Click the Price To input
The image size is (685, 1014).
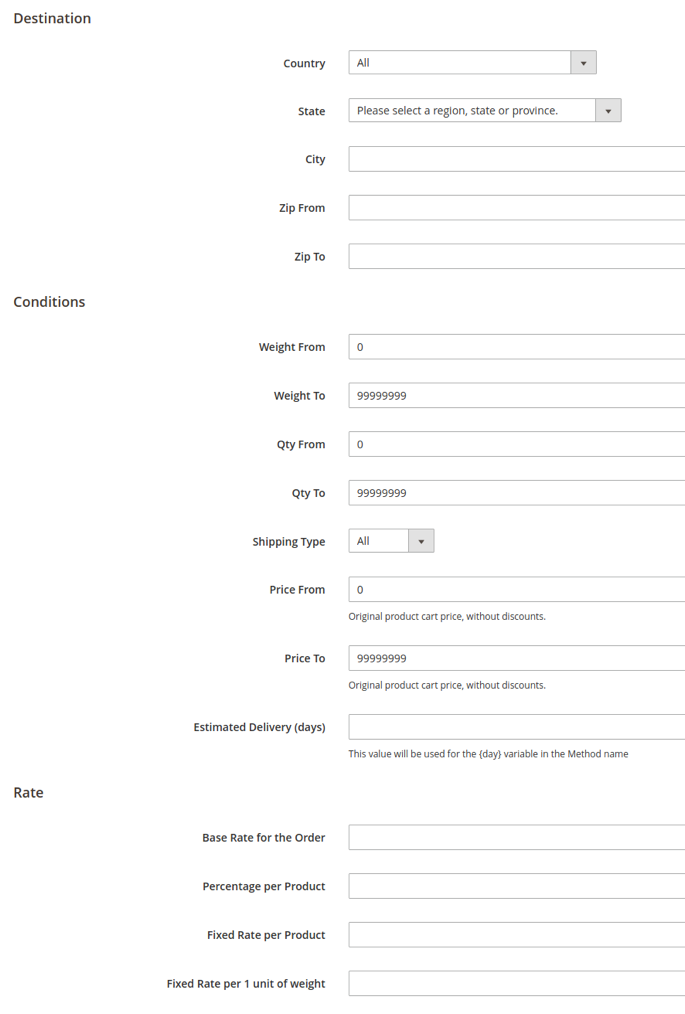click(x=516, y=658)
